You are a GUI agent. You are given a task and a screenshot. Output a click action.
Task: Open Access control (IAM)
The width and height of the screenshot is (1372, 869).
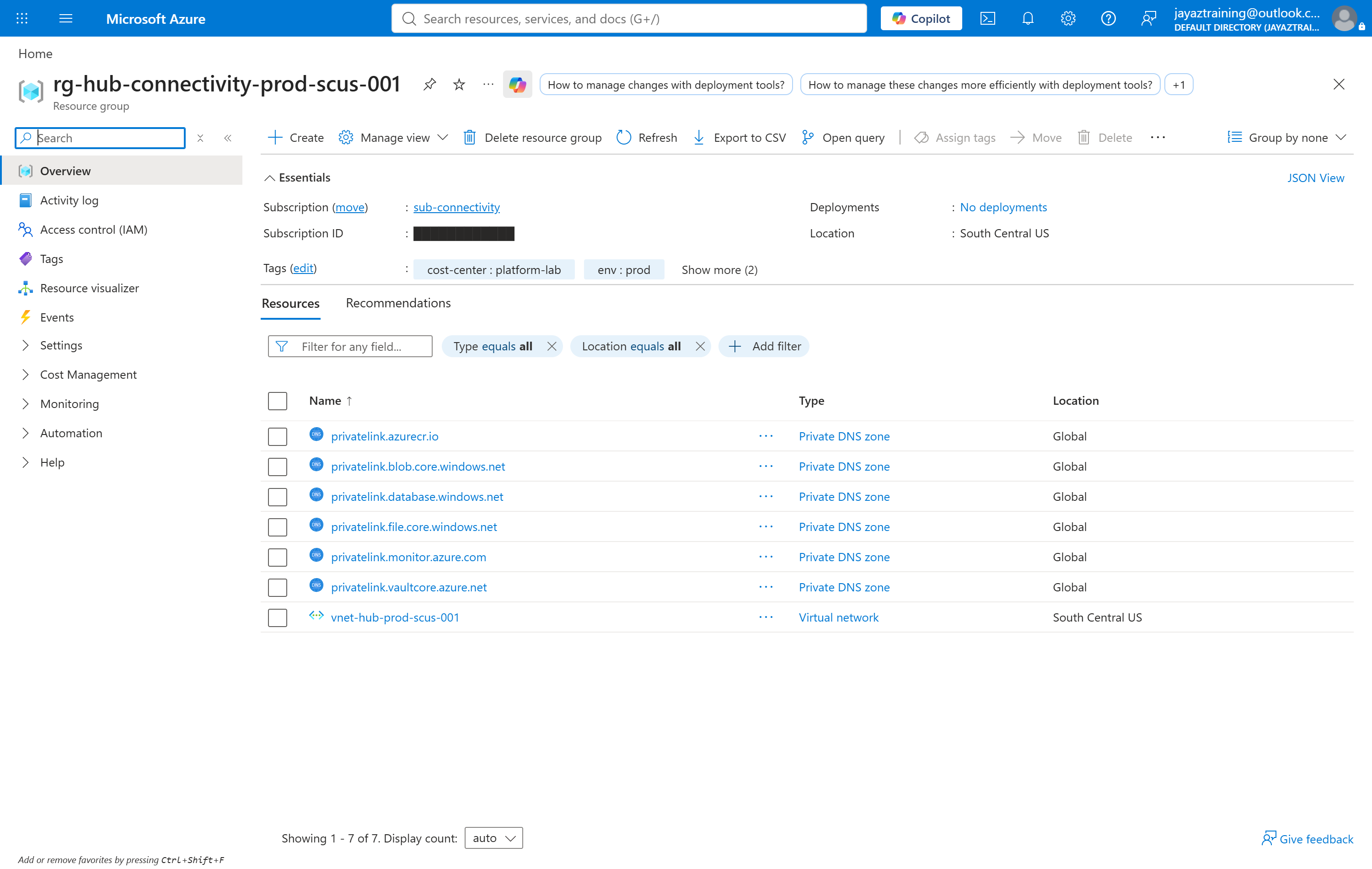coord(93,229)
